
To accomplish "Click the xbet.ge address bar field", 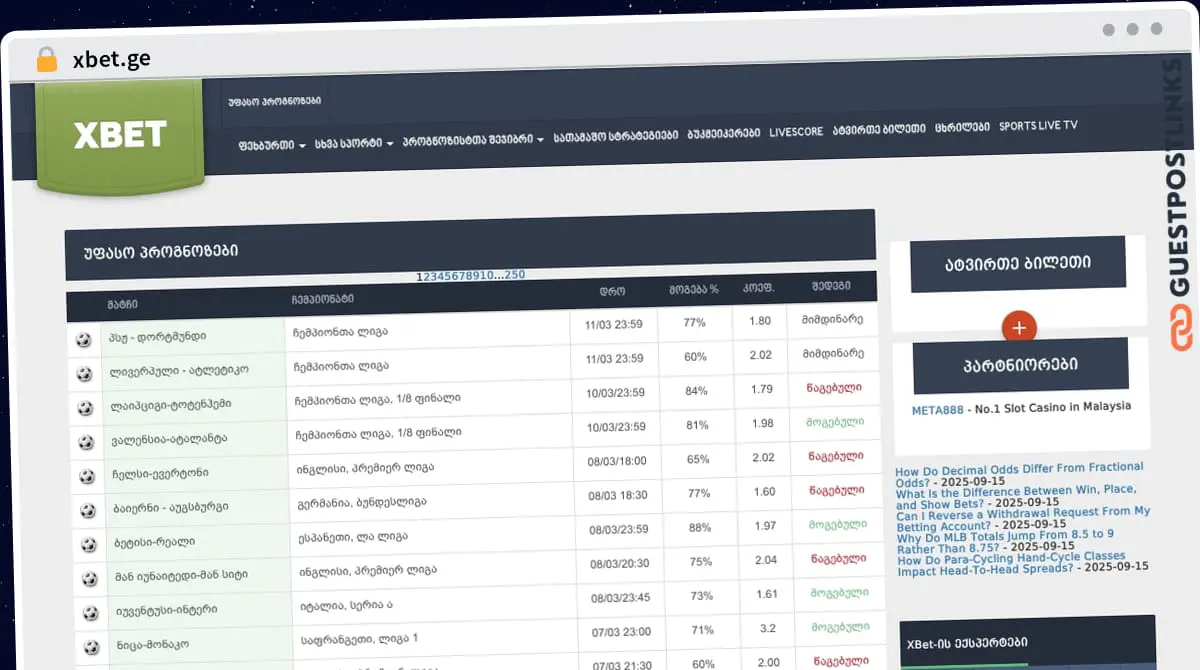I will tap(113, 58).
